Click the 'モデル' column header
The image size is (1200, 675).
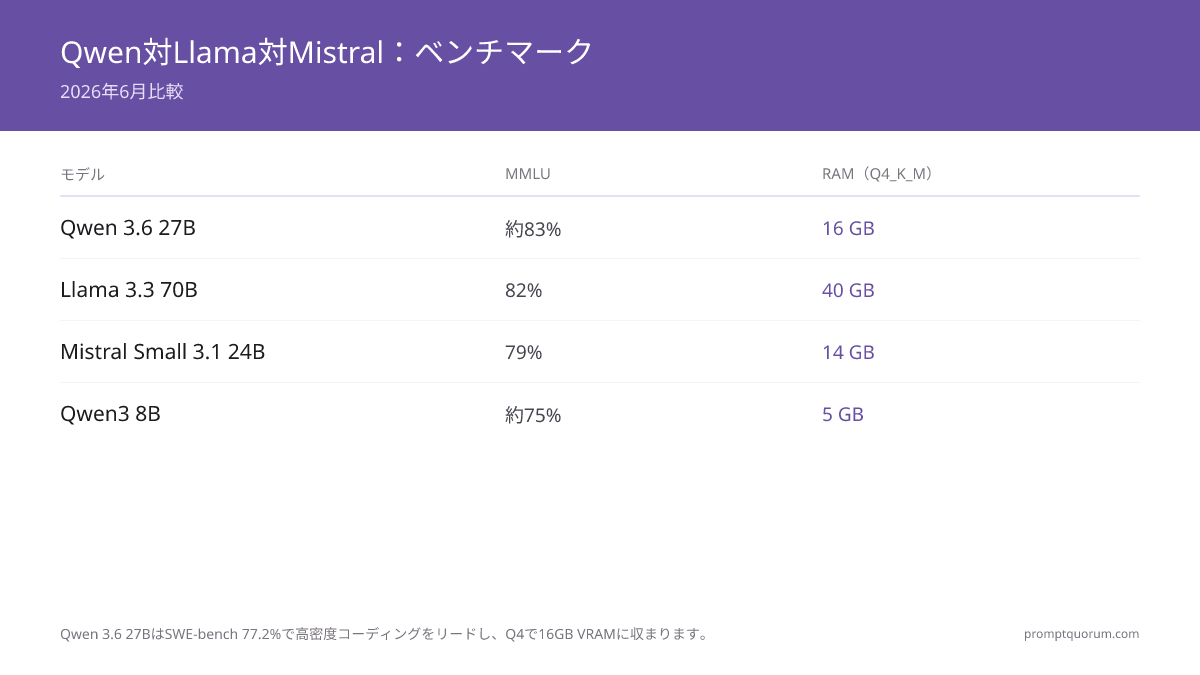coord(82,174)
